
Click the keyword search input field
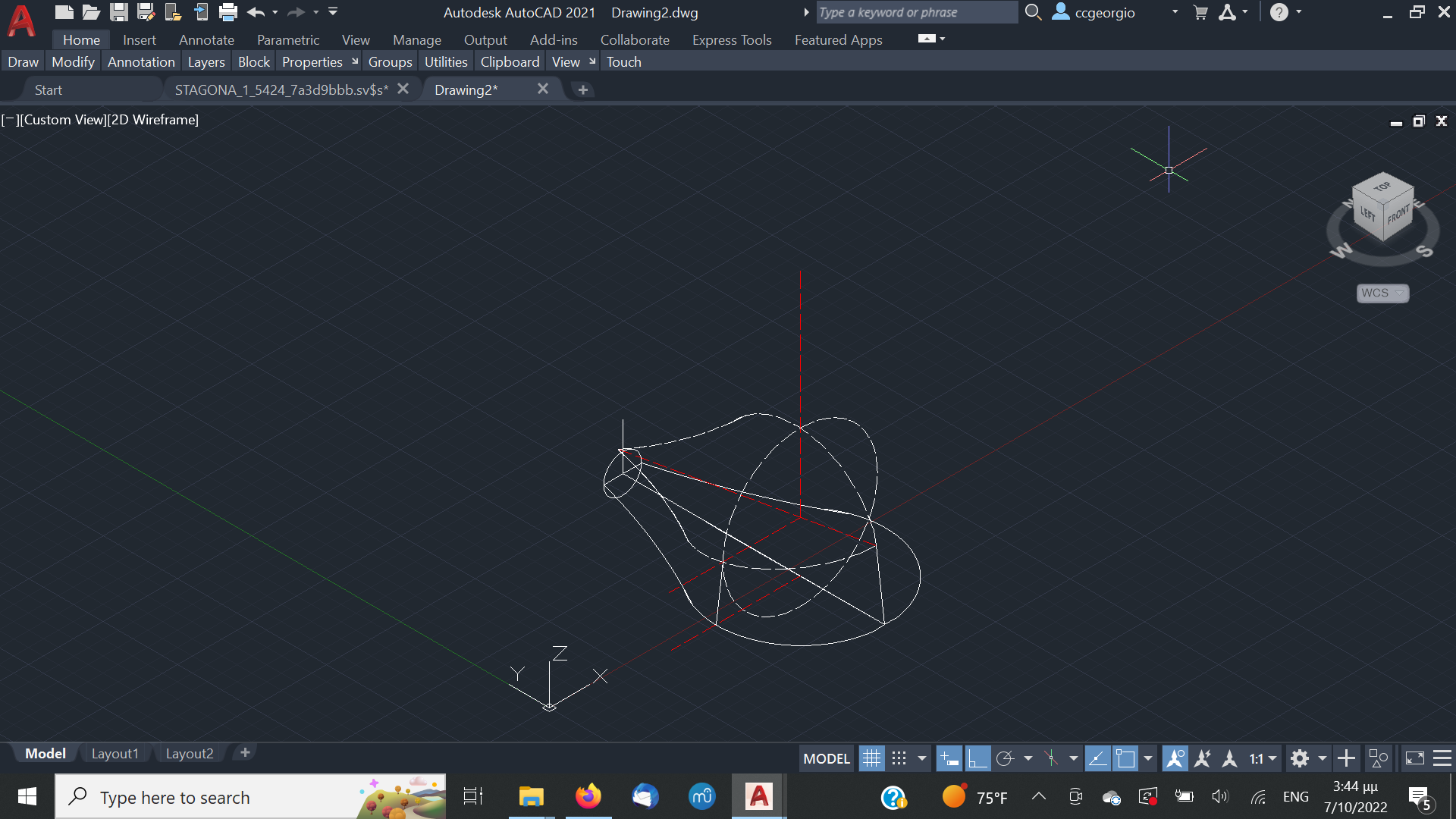(x=916, y=12)
